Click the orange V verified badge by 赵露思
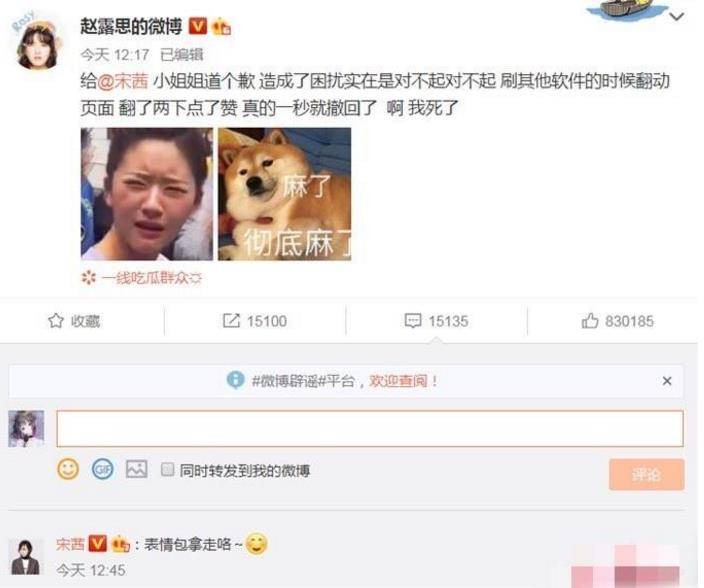This screenshot has height=588, width=704. pyautogui.click(x=198, y=26)
